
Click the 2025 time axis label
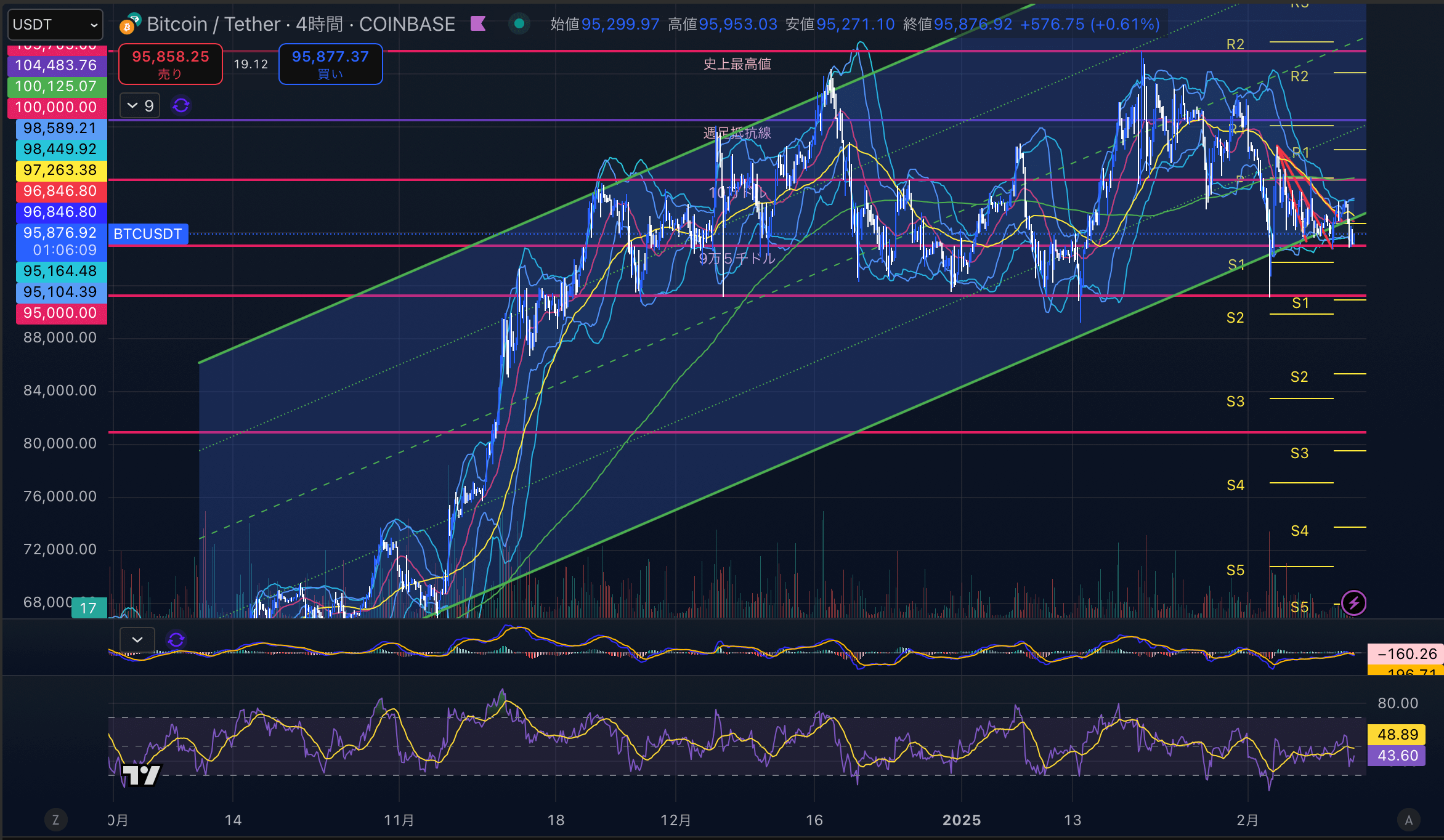click(x=962, y=820)
